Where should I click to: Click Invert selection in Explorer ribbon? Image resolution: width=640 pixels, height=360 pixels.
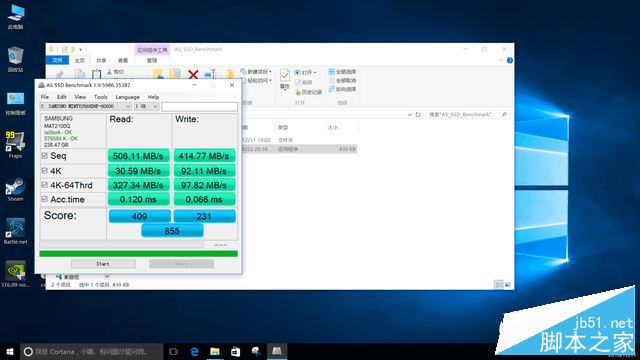tap(342, 89)
